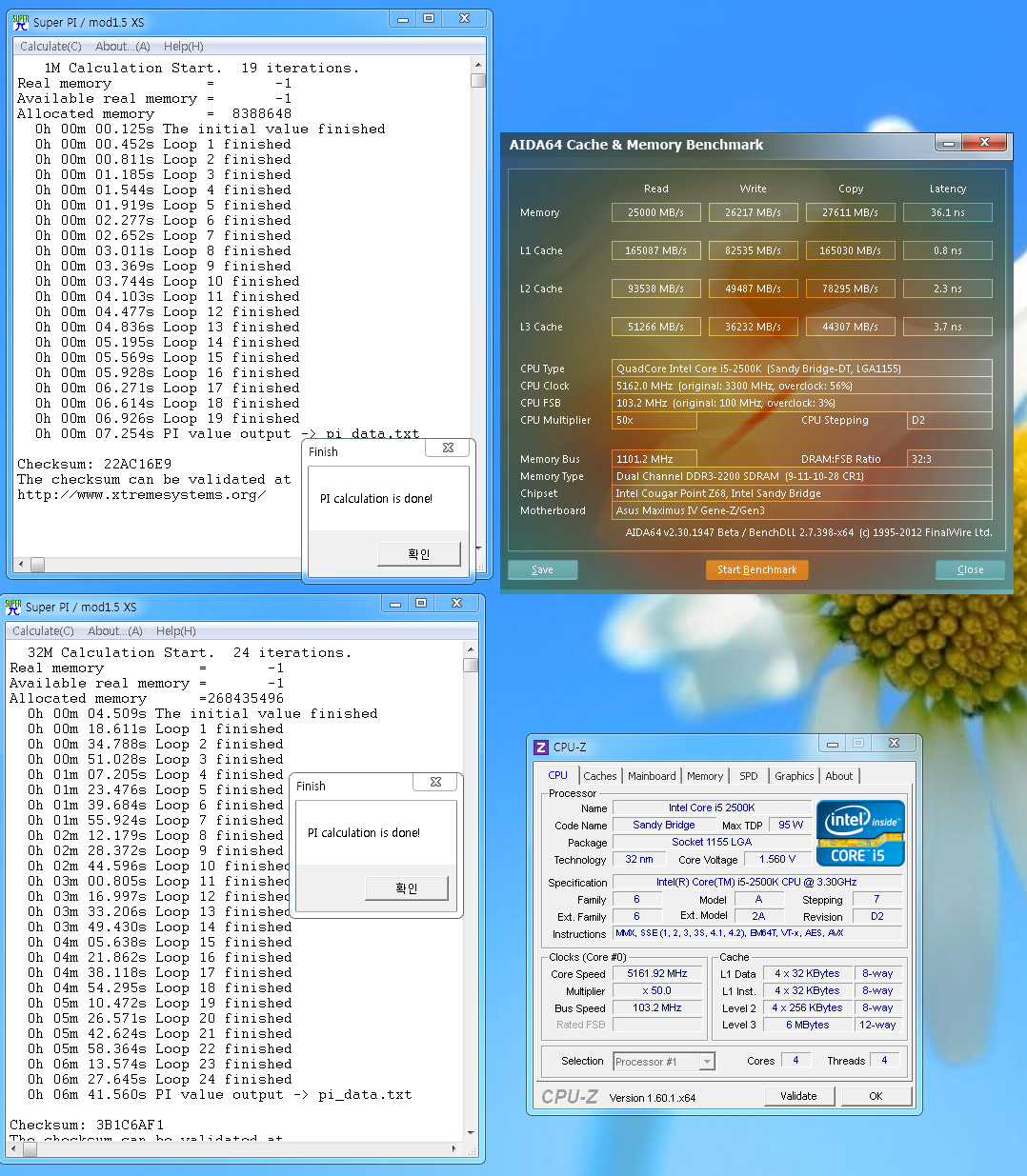Click line '06m 41.560s PI value output' in 32M log
1027x1176 pixels.
click(x=220, y=1094)
